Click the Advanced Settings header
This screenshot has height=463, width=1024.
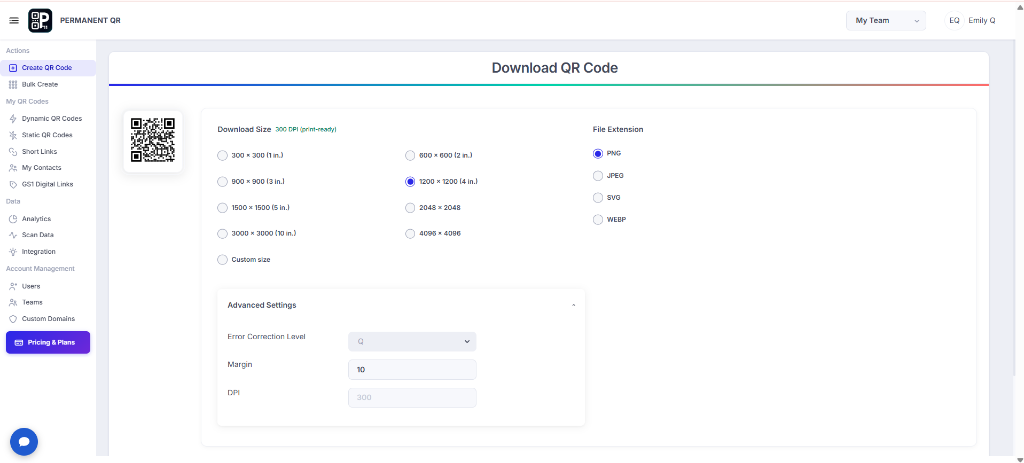coord(401,306)
